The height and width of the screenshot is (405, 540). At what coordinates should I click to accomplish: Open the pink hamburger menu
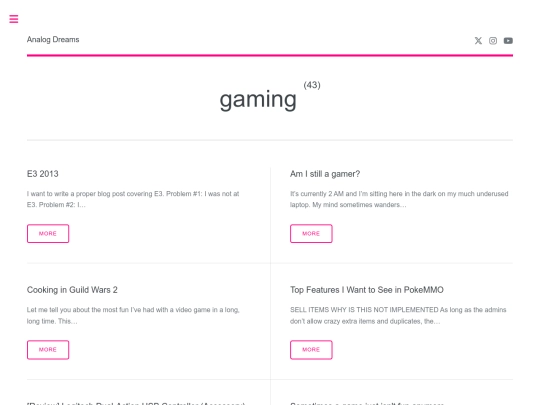14,19
